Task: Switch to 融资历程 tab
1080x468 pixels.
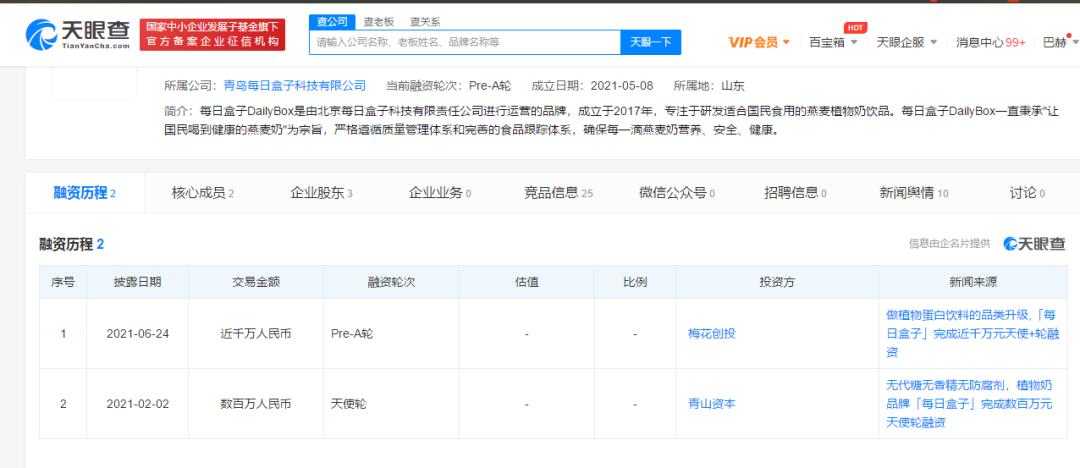Action: coord(85,193)
